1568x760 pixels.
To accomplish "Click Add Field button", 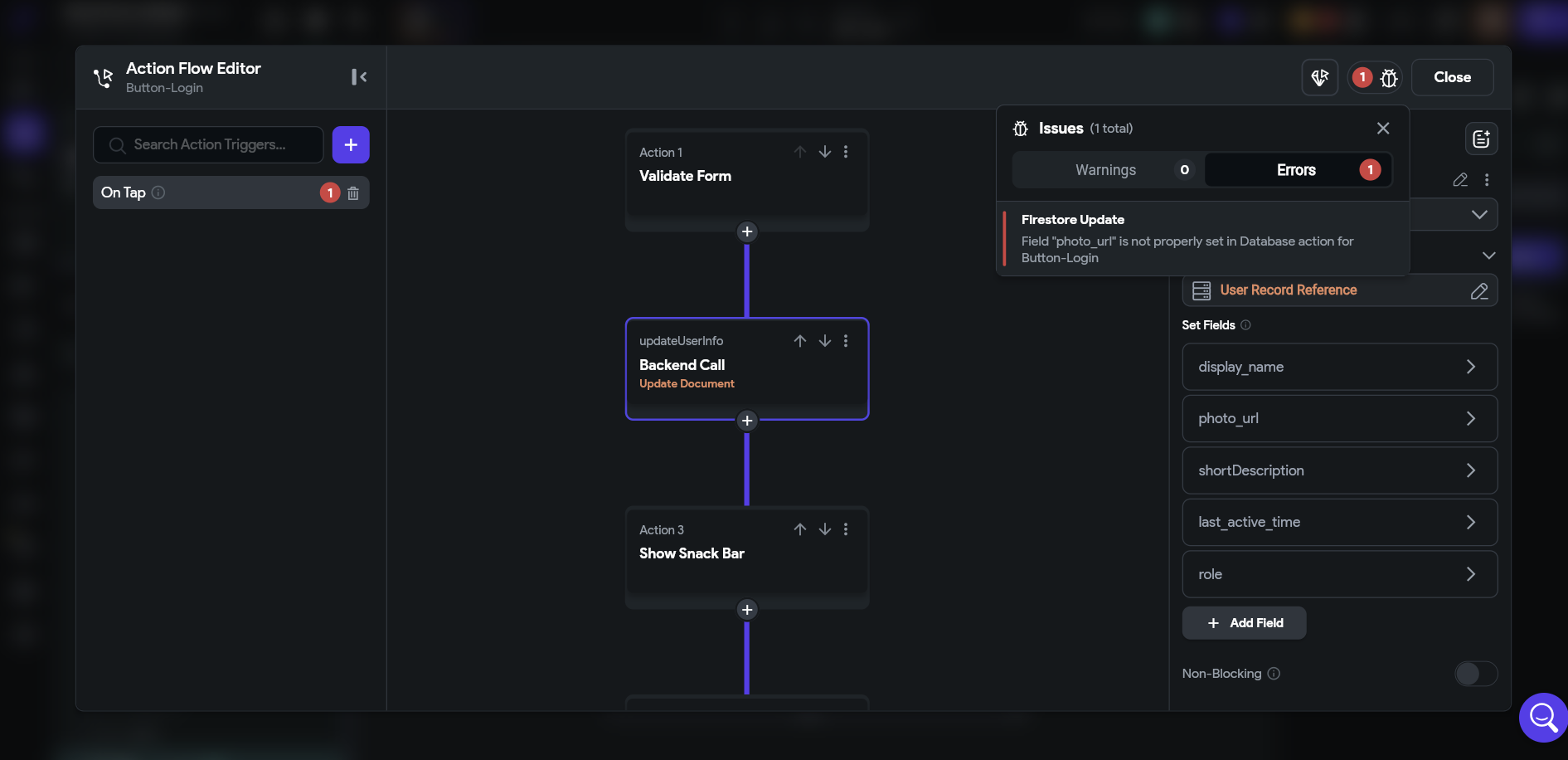I will click(1245, 623).
